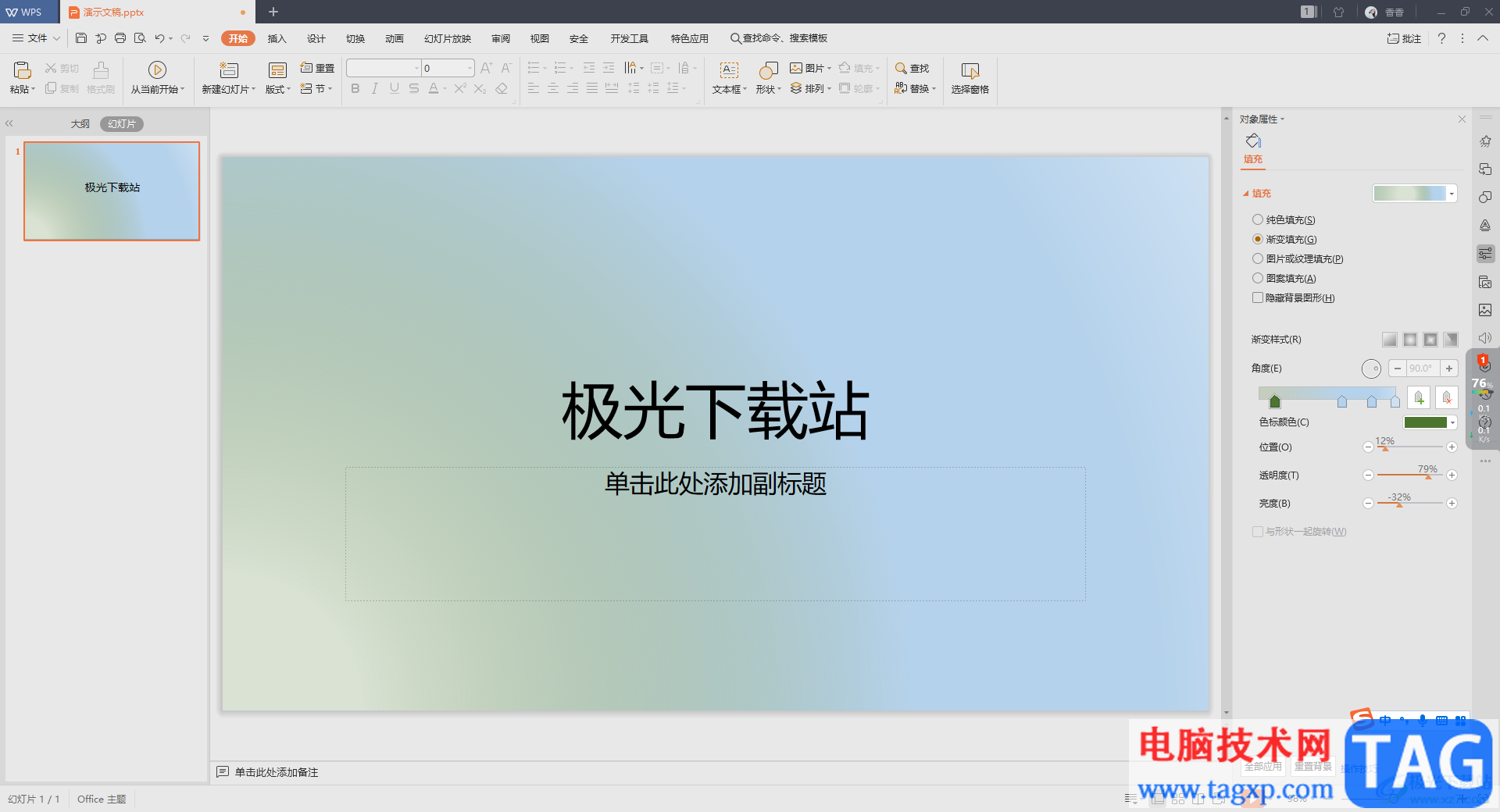Select Solid Fill (纯色填充) radio button

click(1258, 219)
